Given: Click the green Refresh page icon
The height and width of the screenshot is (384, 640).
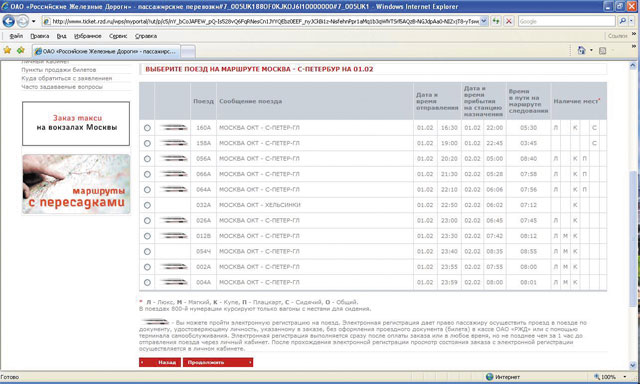Looking at the screenshot, I should pyautogui.click(x=496, y=21).
